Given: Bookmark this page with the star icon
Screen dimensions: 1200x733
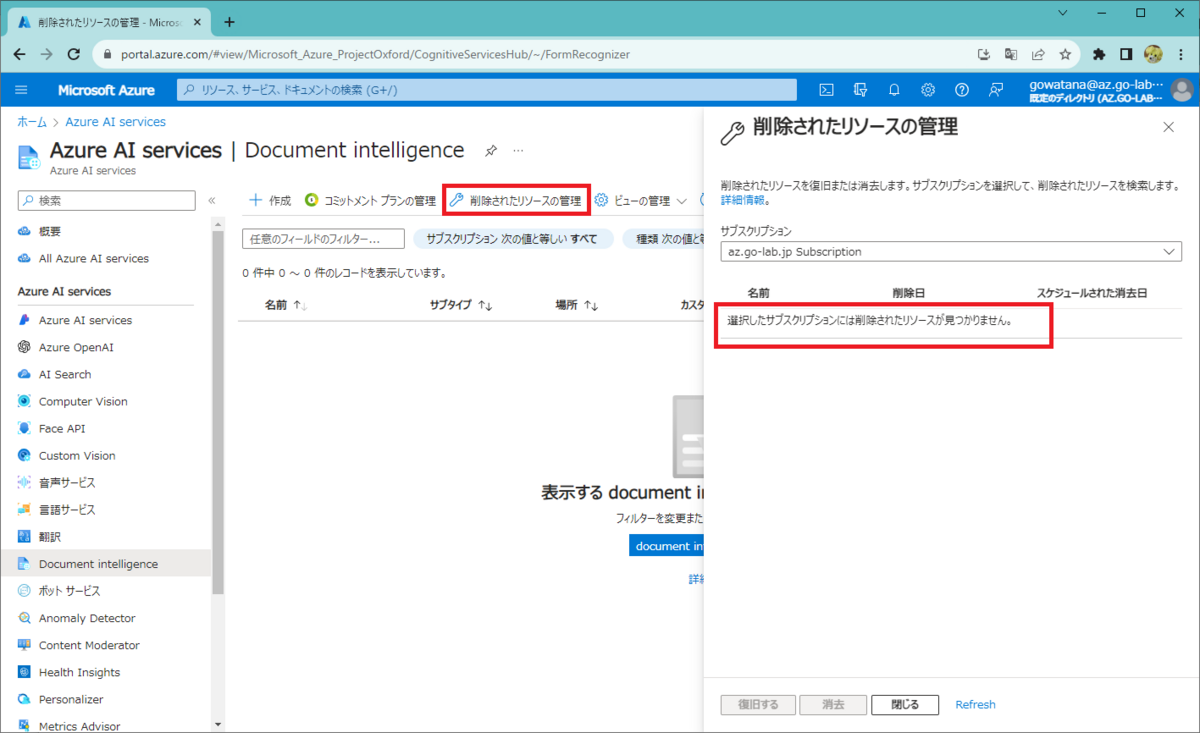Looking at the screenshot, I should click(1066, 54).
